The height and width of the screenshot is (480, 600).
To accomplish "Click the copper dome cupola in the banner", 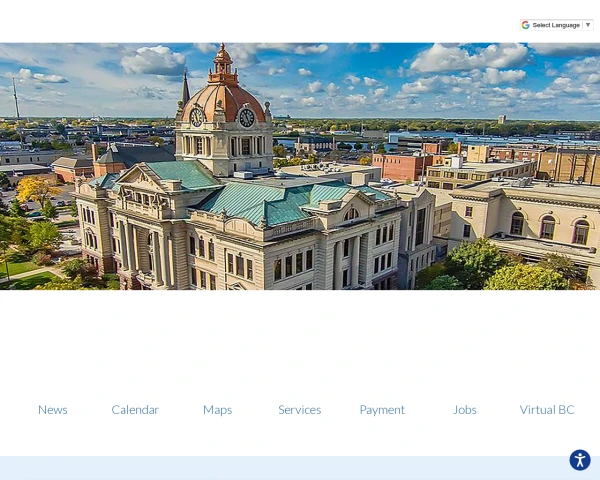I will click(x=223, y=64).
